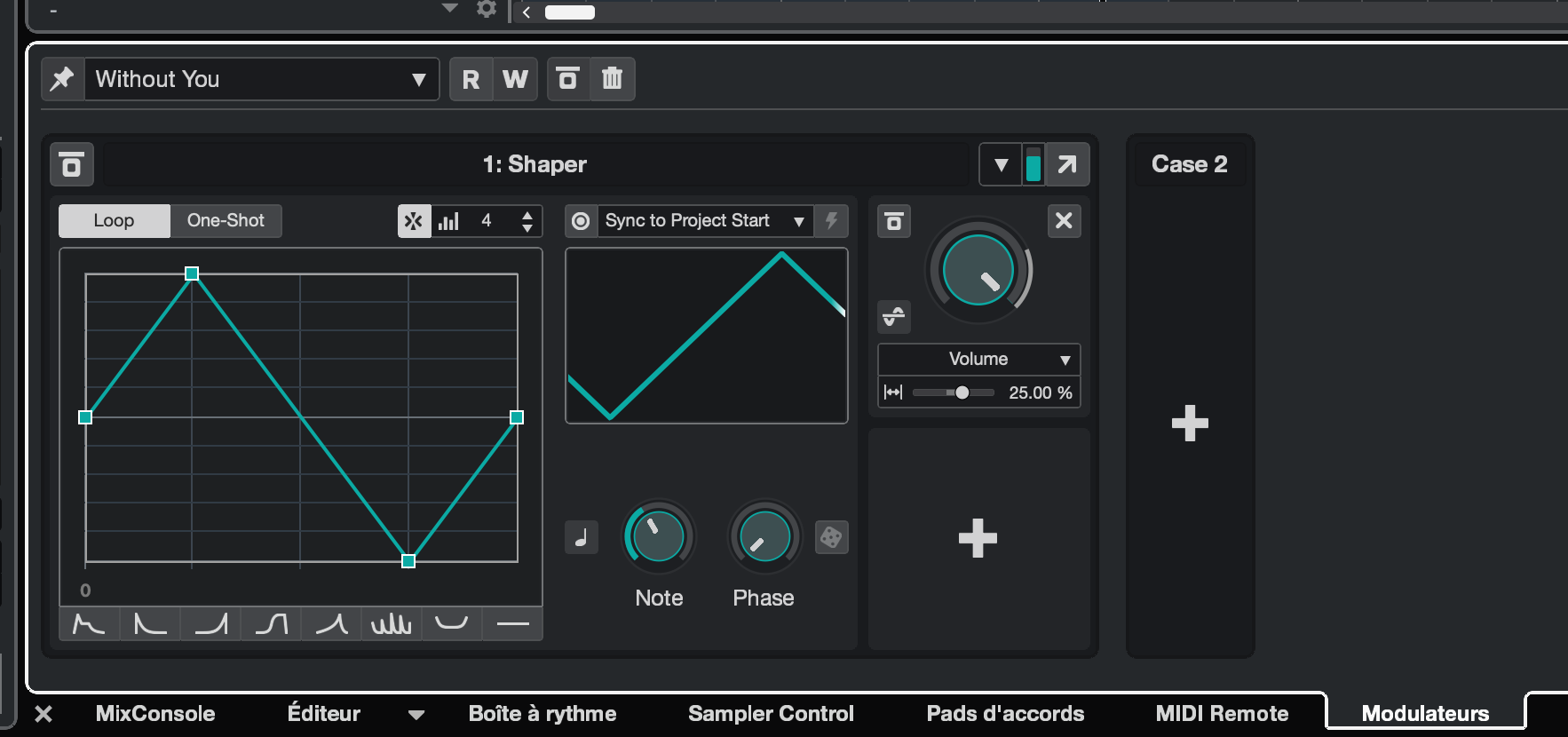Click the pin icon beside Without You

[x=63, y=79]
